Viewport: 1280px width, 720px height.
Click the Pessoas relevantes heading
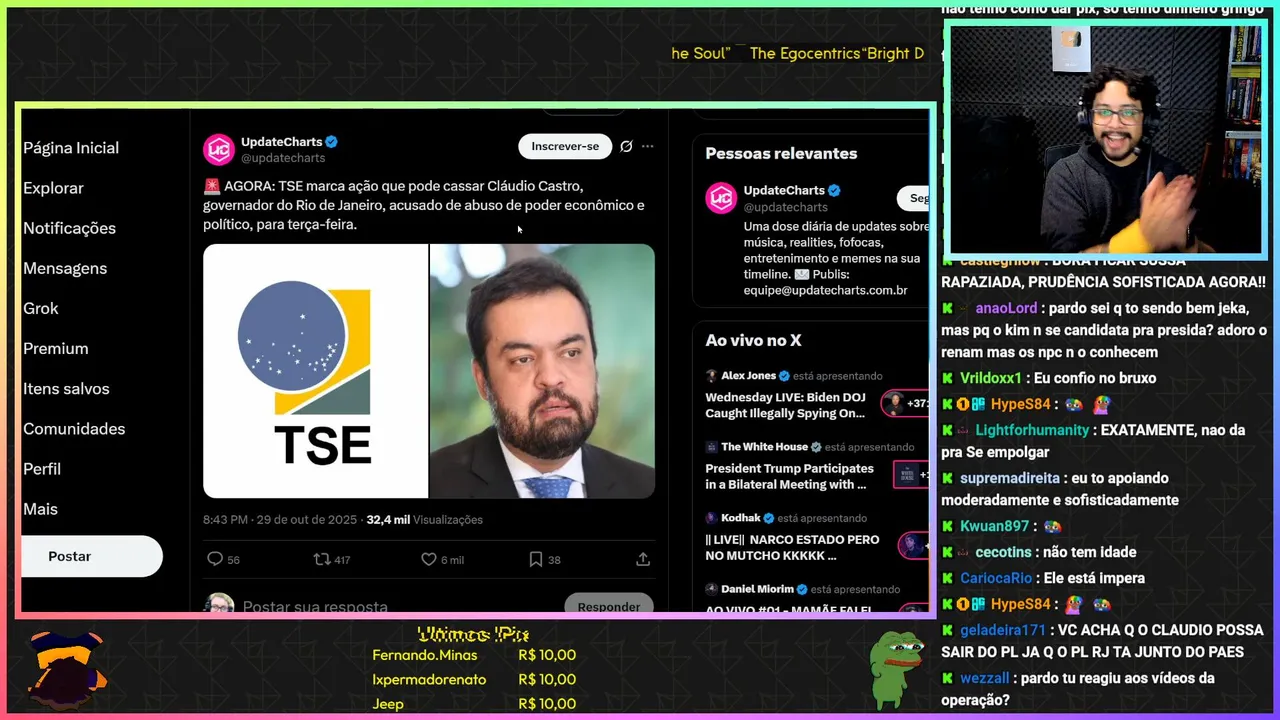[x=781, y=153]
